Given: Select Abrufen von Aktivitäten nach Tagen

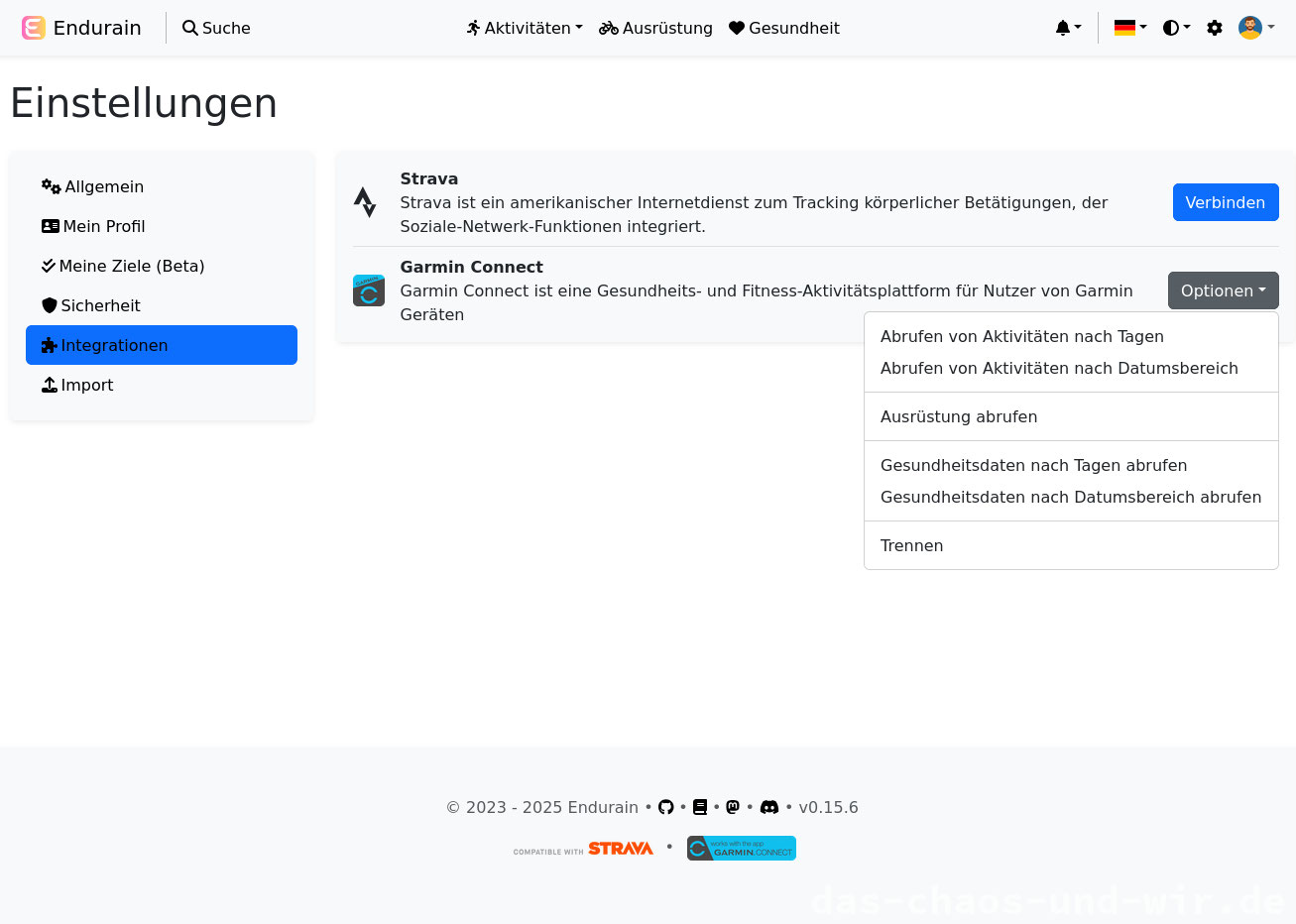Looking at the screenshot, I should 1021,336.
